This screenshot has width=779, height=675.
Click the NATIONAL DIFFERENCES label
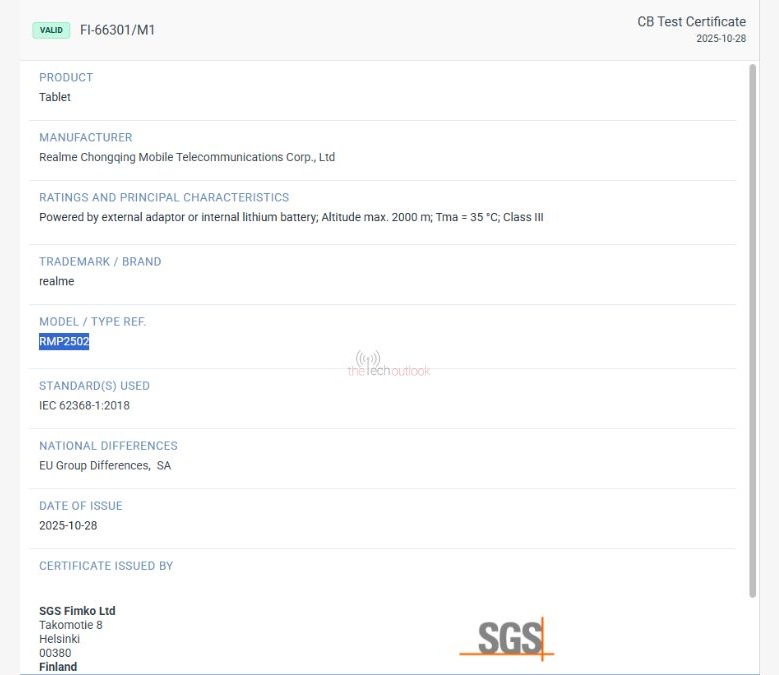(108, 445)
